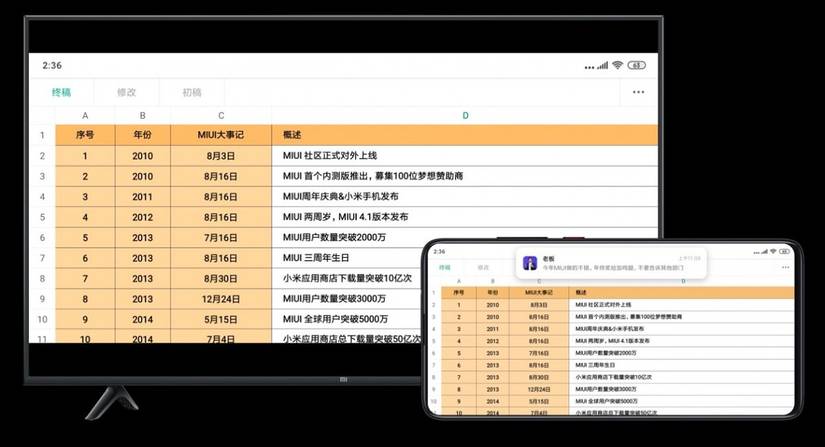The image size is (825, 447).
Task: Switch to the 终稿 tab on the TV
Action: point(62,92)
